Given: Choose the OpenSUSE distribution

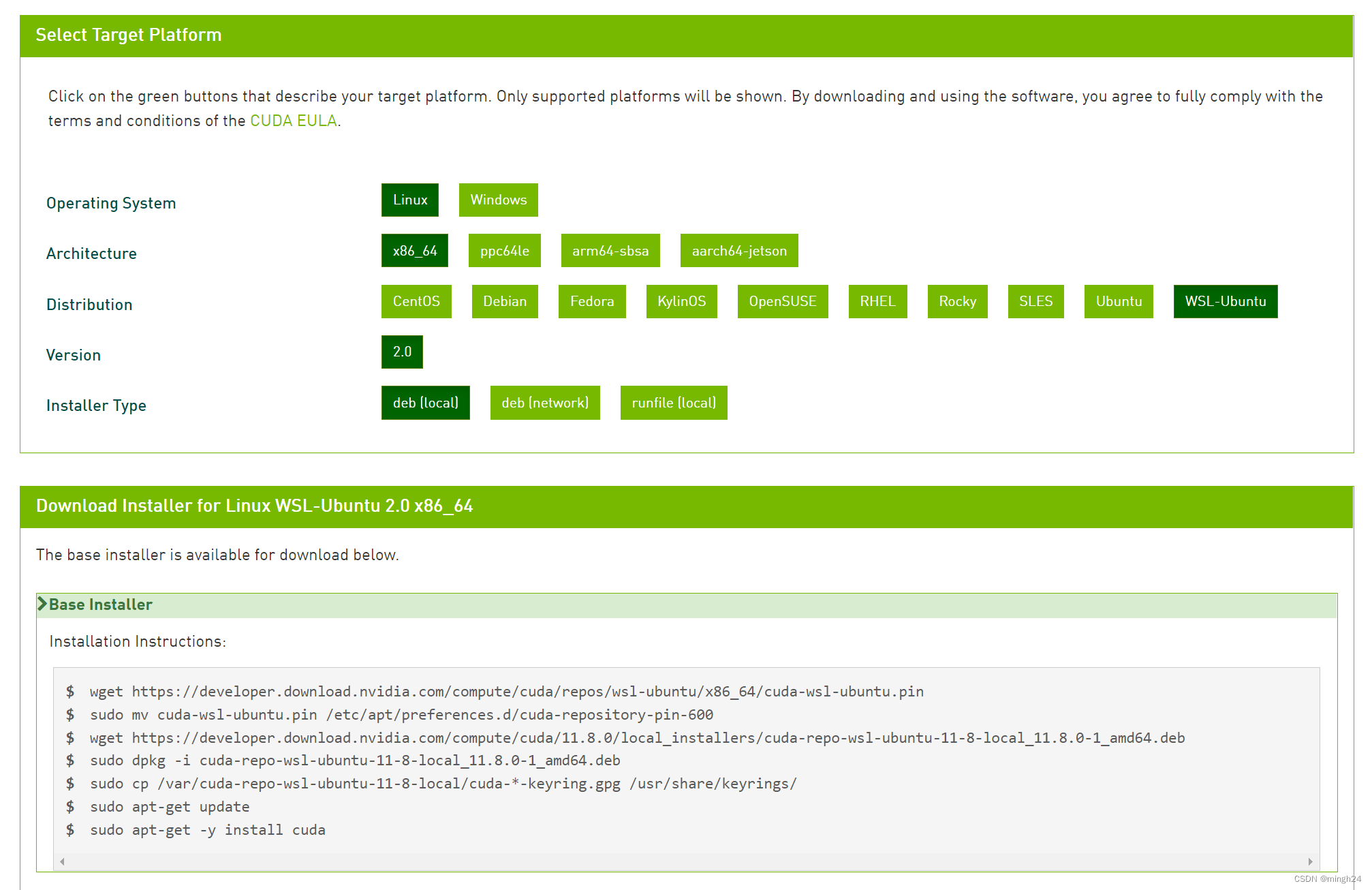Looking at the screenshot, I should click(782, 301).
